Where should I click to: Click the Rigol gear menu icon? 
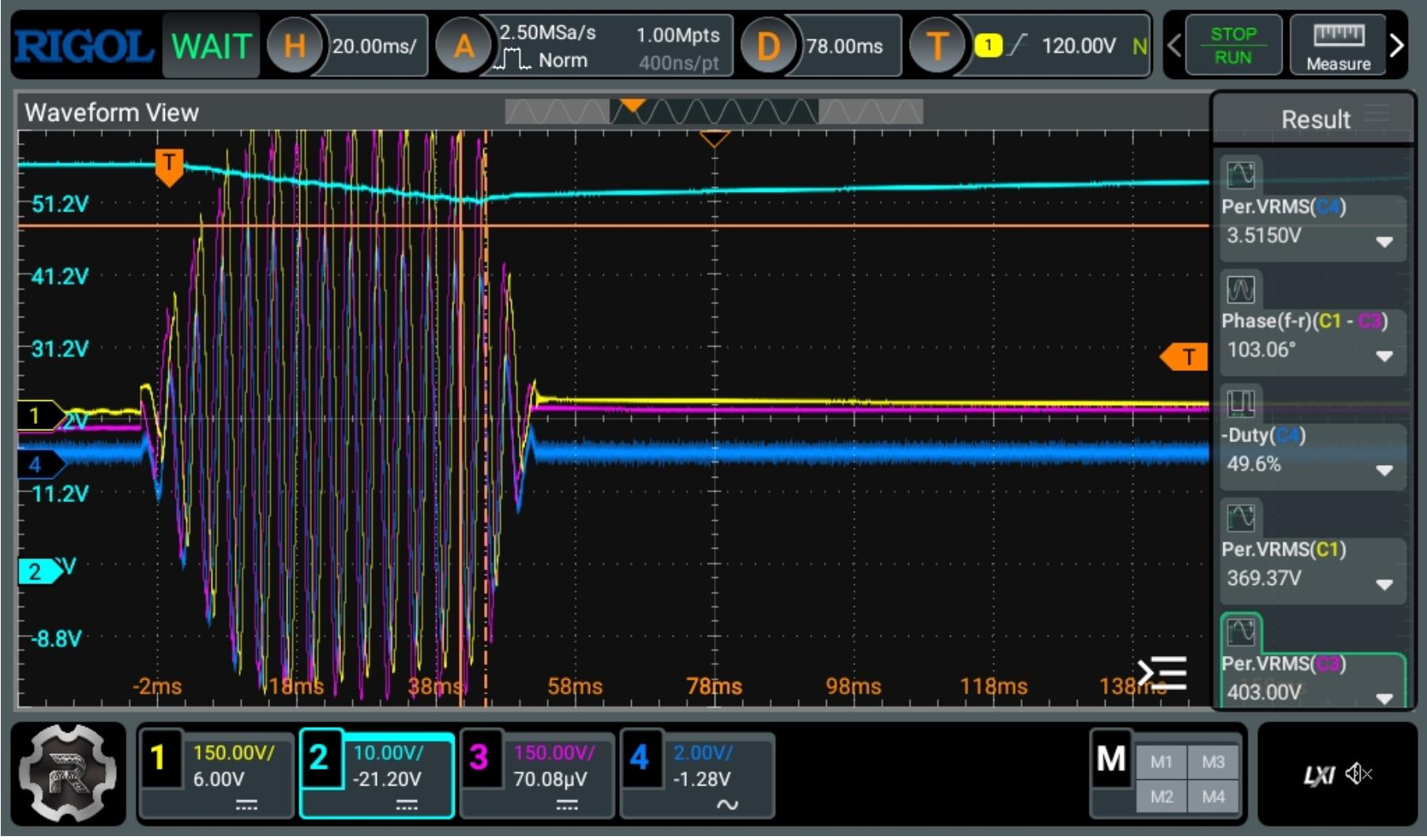tap(67, 773)
